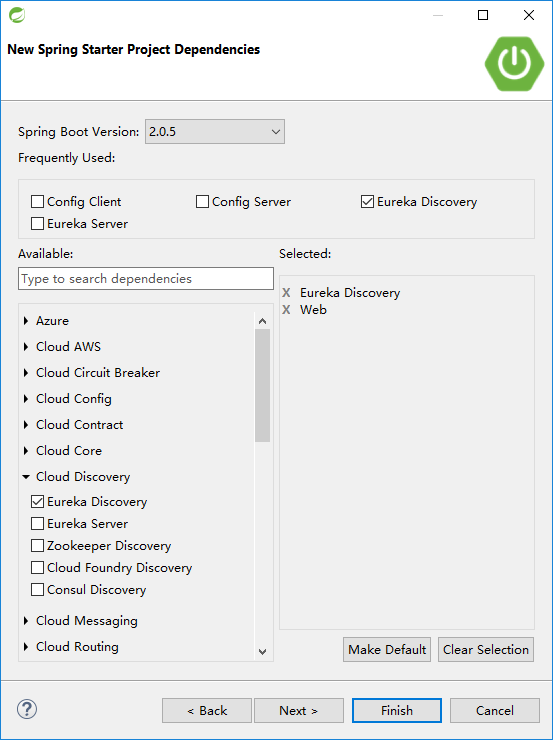Check the Config Server checkbox
The image size is (553, 740).
202,202
